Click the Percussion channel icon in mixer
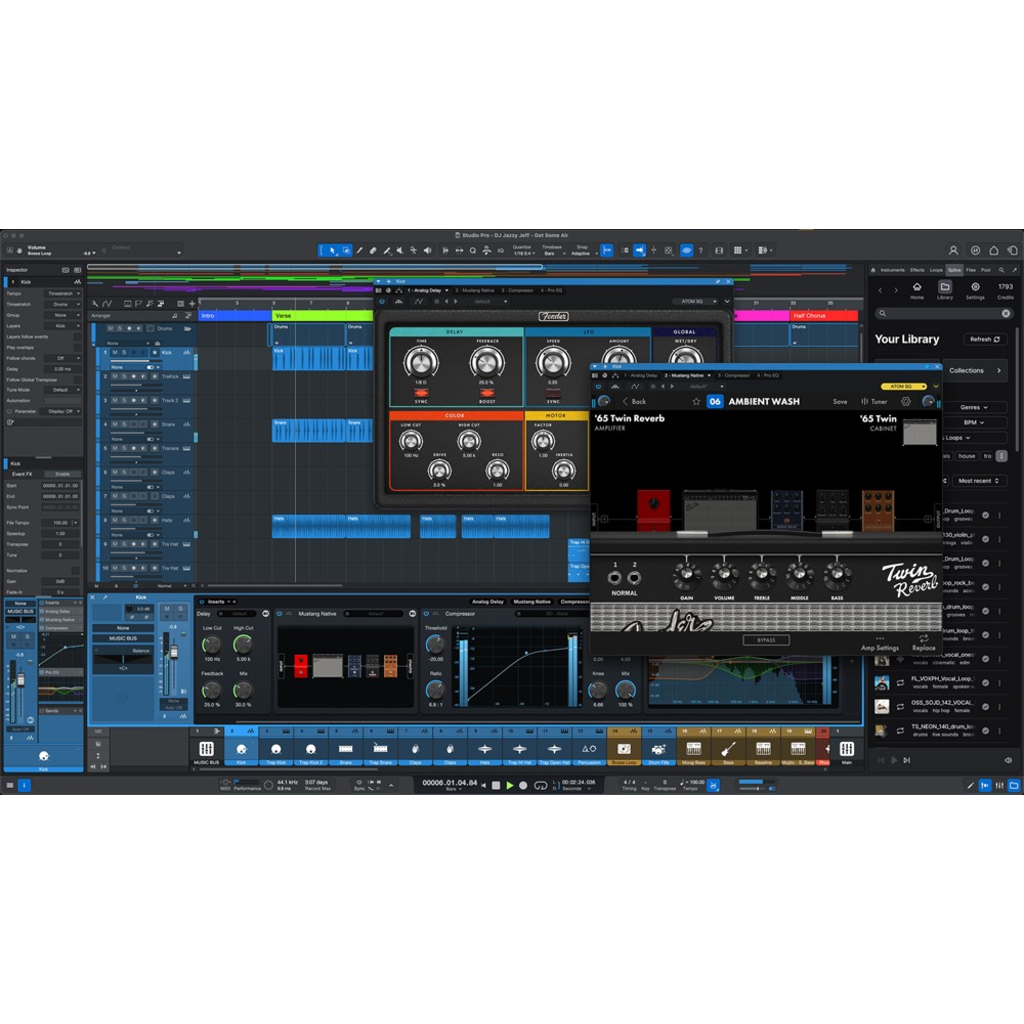Viewport: 1024px width, 1024px height. pyautogui.click(x=589, y=749)
